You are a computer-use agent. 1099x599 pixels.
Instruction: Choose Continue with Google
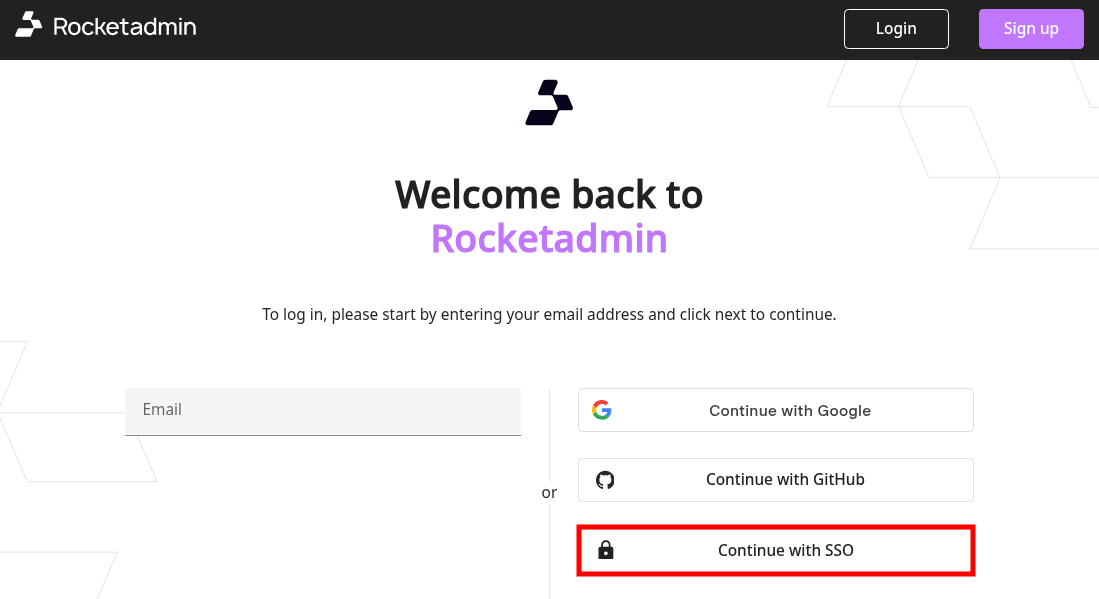pyautogui.click(x=789, y=410)
